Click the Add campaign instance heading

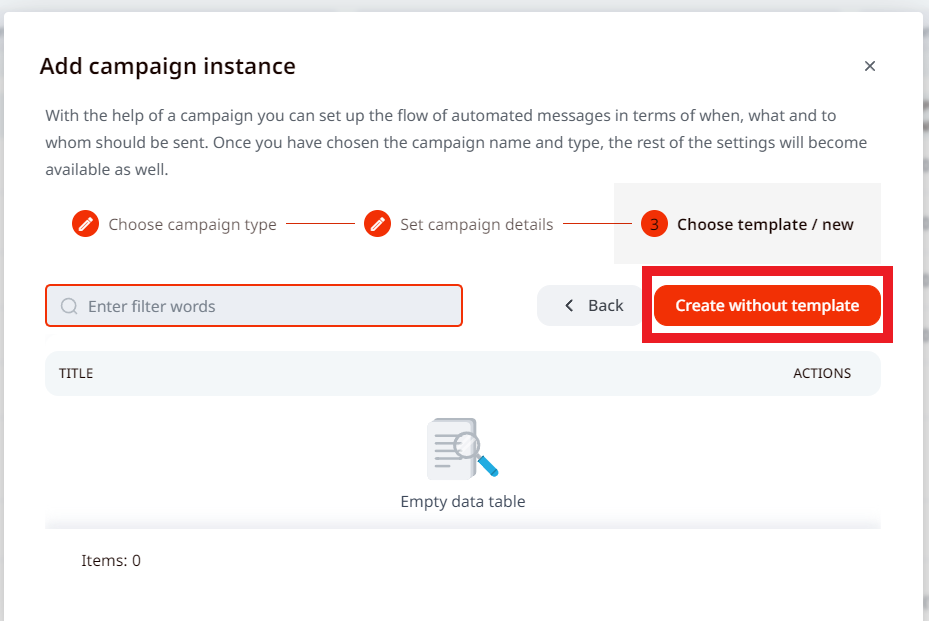[167, 67]
